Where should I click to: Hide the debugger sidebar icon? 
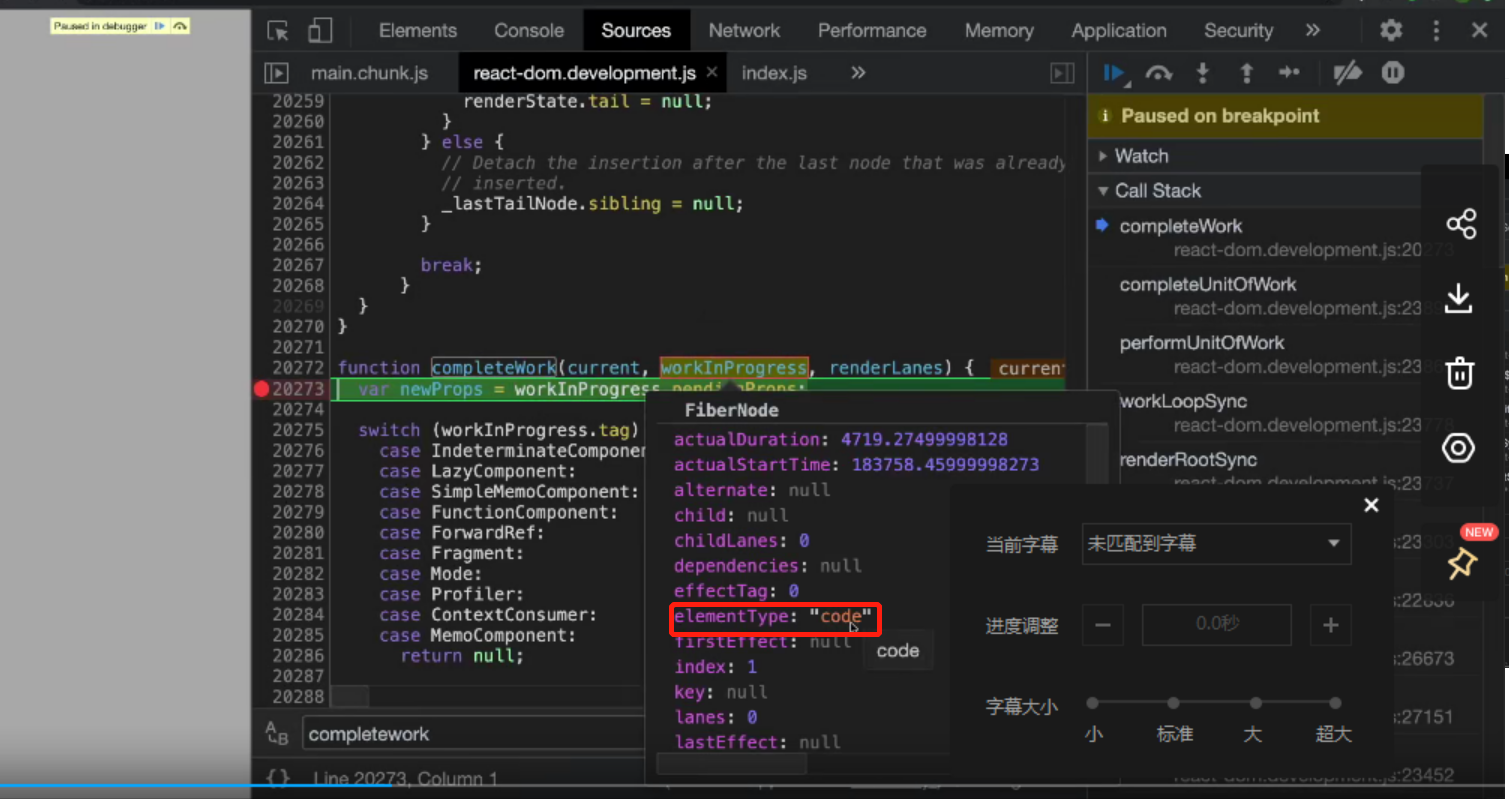pyautogui.click(x=1062, y=73)
